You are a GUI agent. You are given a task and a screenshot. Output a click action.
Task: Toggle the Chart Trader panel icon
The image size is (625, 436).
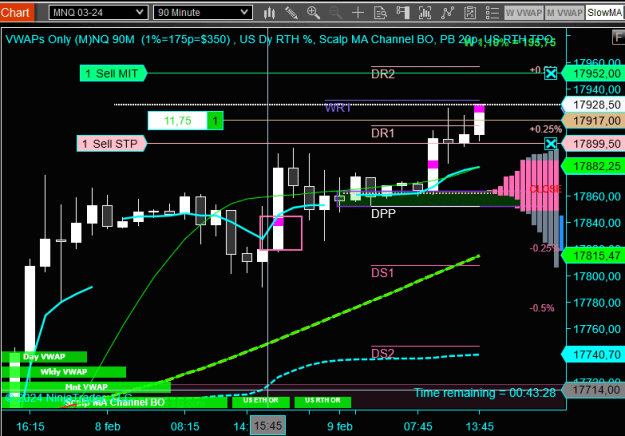403,13
